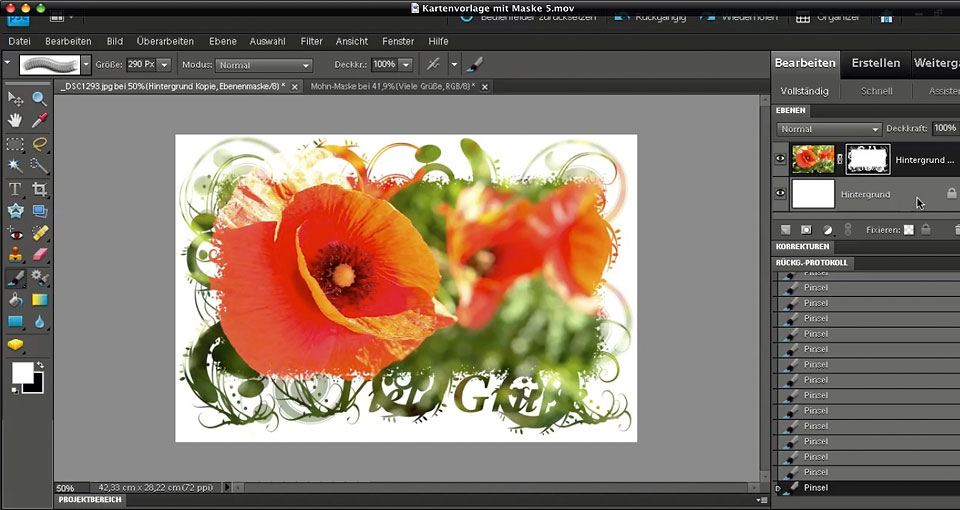Select the Hand tool

[x=15, y=120]
